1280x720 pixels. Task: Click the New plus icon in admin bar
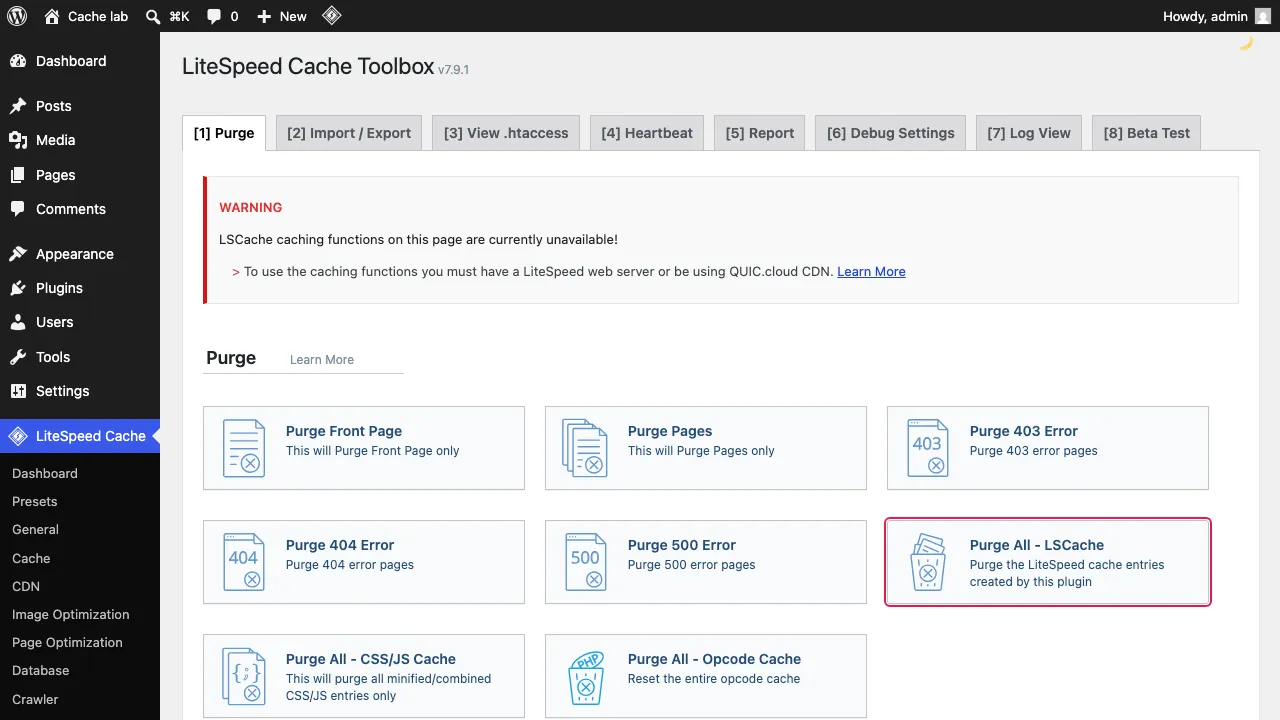(264, 16)
